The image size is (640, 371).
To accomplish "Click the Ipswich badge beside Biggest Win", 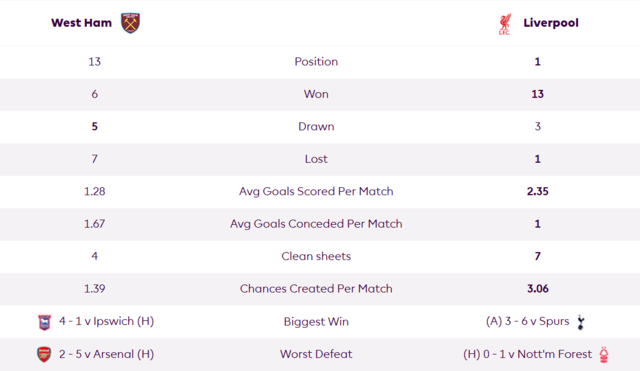I will click(x=44, y=322).
